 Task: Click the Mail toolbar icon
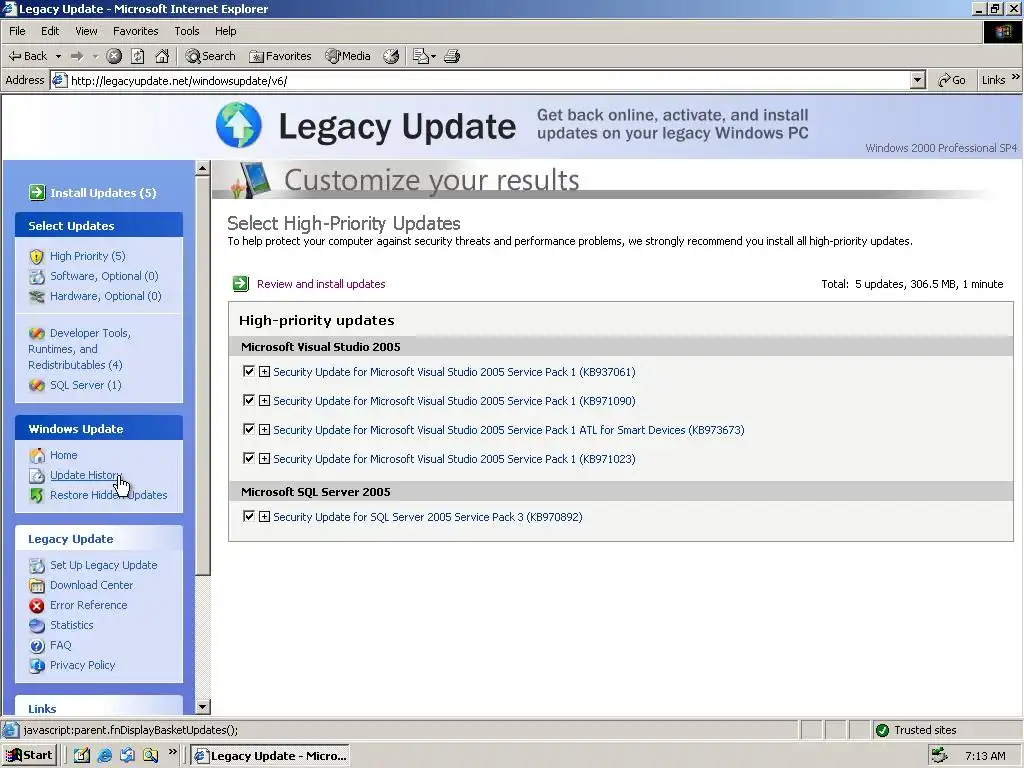coord(424,56)
